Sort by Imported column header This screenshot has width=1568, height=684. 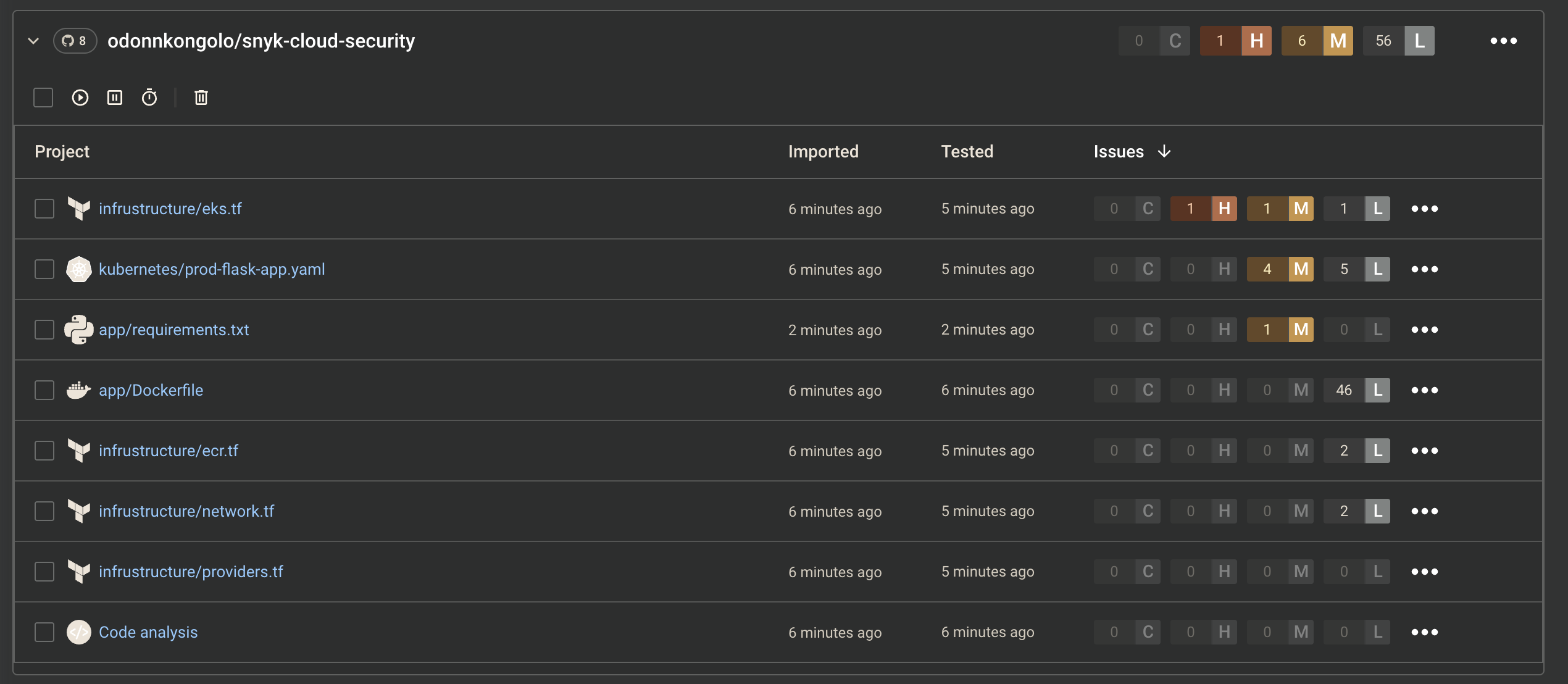823,152
